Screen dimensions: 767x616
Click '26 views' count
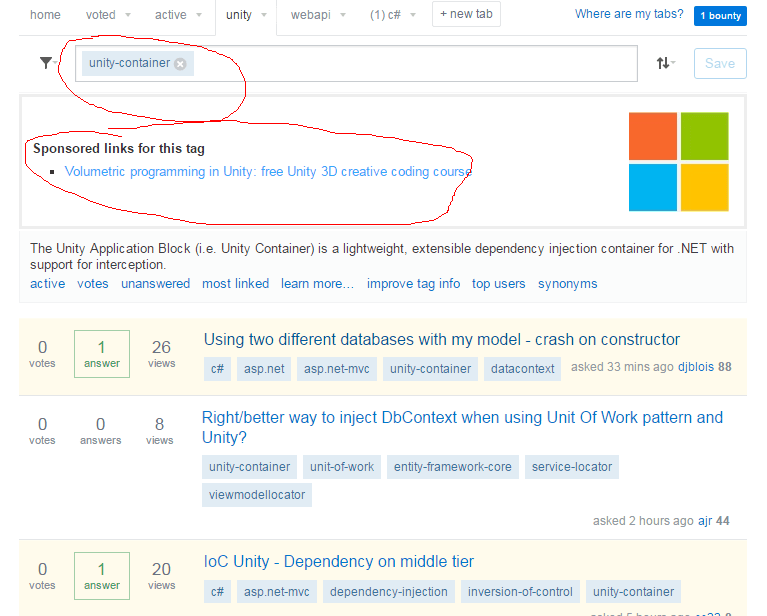(x=161, y=354)
